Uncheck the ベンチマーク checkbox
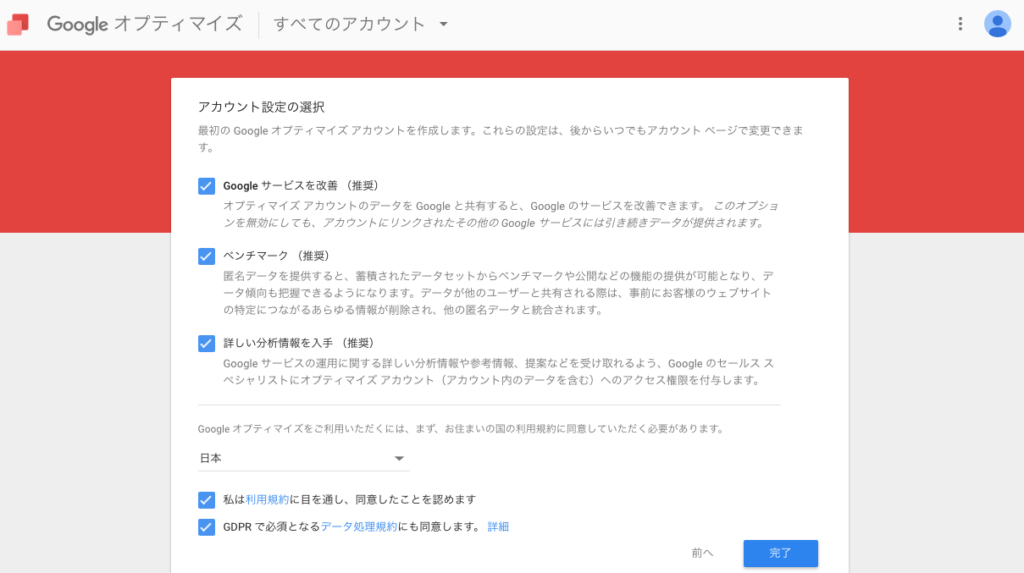Screen dimensions: 1024x573 point(206,256)
